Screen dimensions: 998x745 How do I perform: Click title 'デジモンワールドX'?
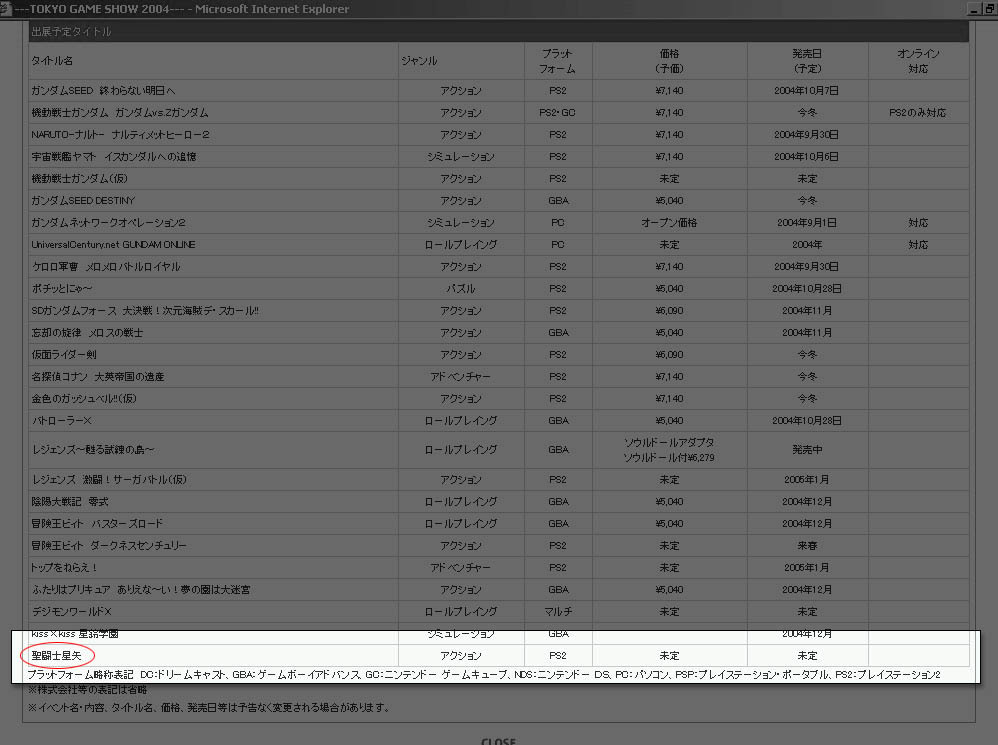(72, 611)
